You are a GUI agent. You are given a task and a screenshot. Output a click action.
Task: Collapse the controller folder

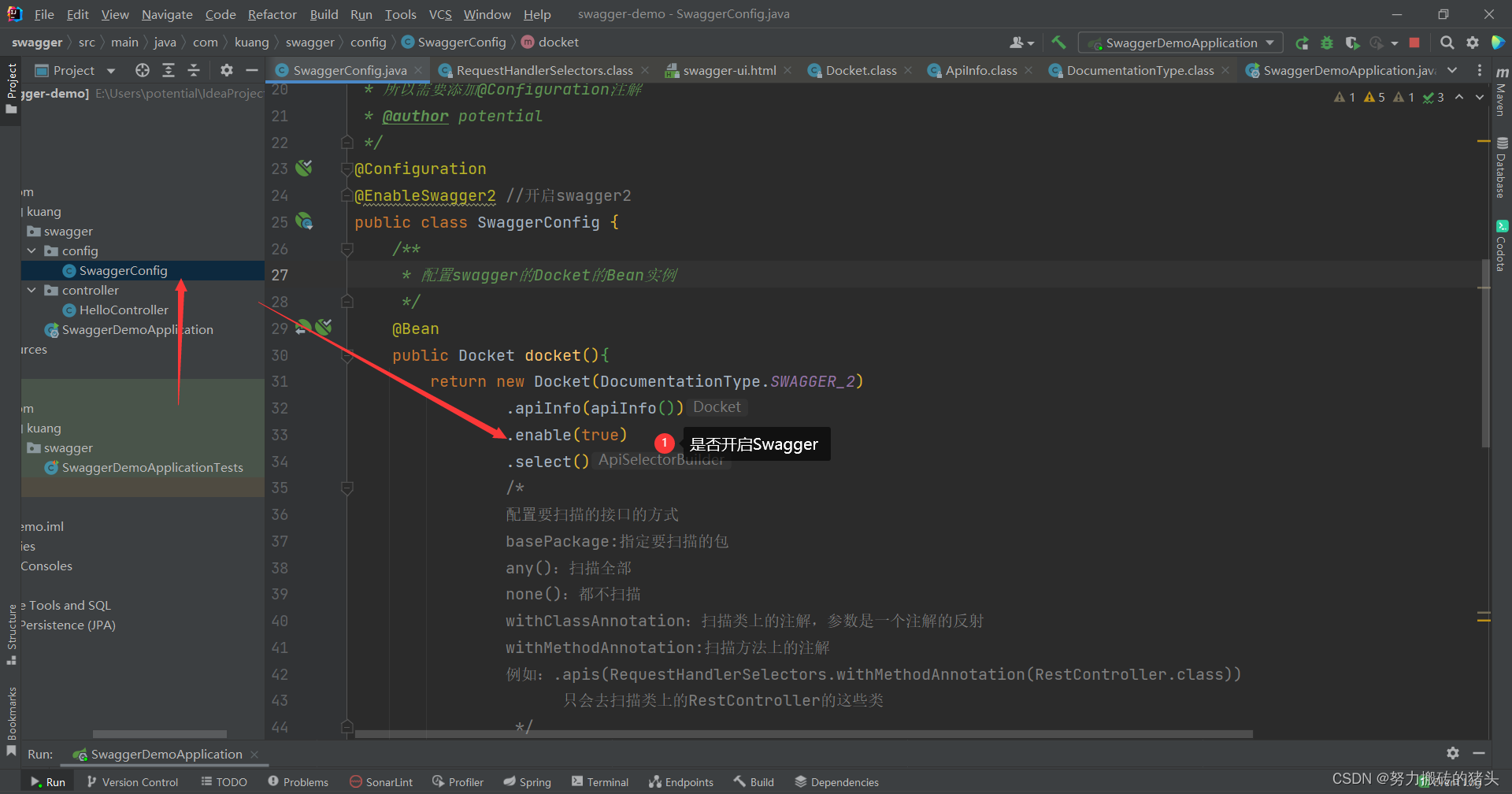(x=31, y=290)
